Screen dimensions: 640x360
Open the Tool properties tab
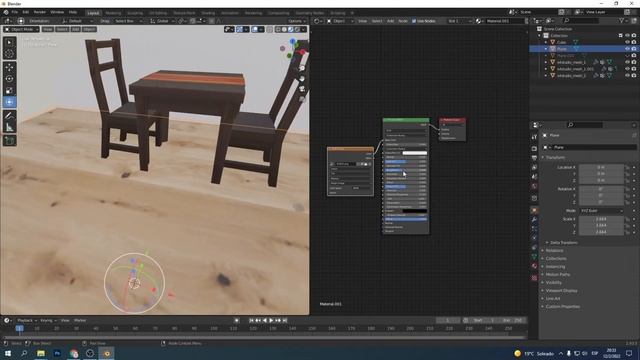tap(534, 137)
